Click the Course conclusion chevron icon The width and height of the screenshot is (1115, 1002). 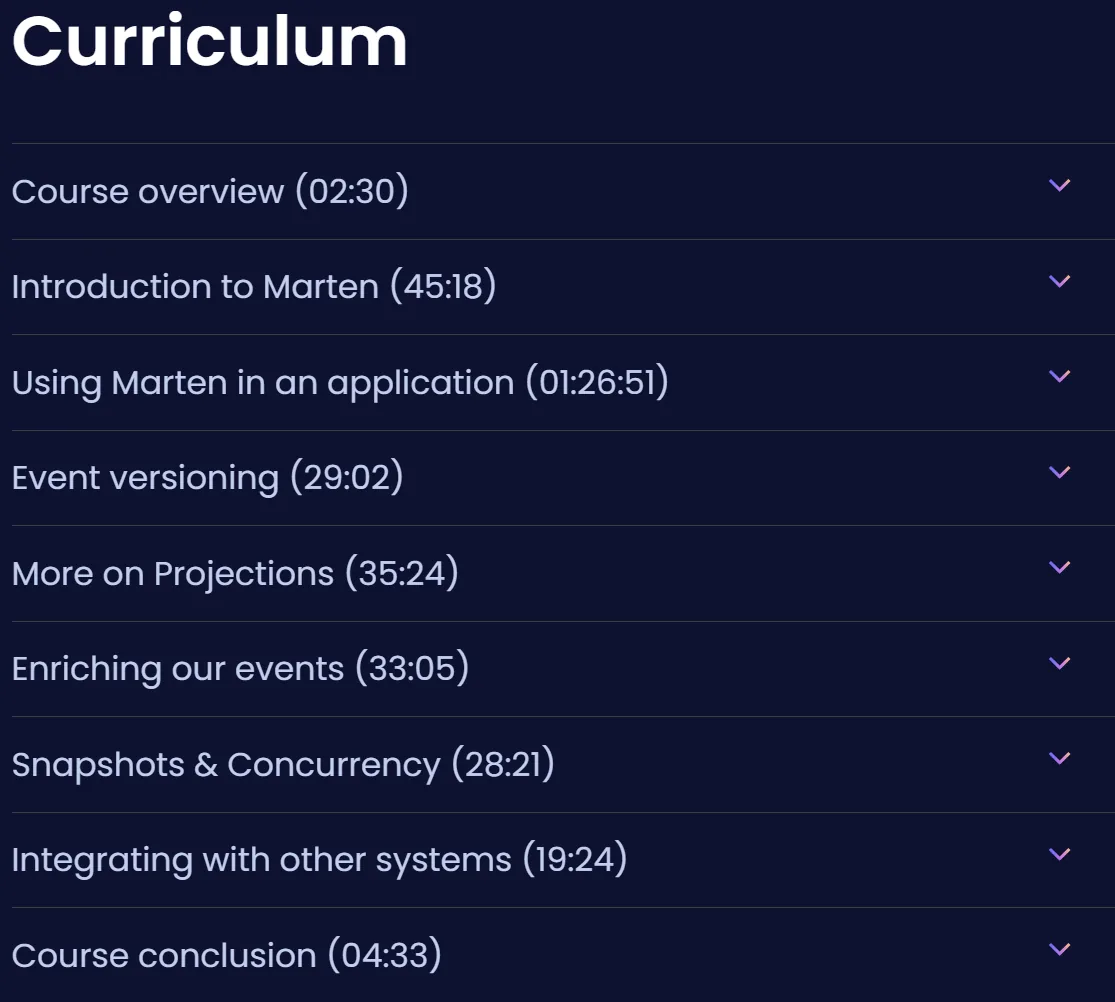coord(1060,949)
